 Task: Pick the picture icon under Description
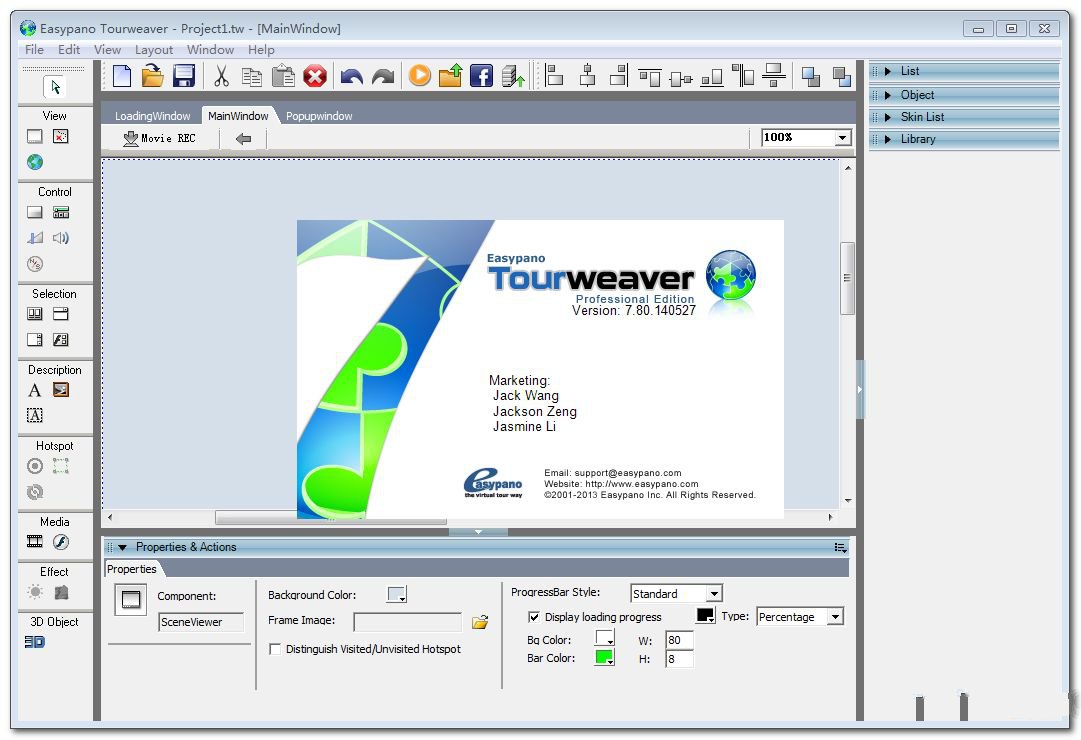[x=61, y=390]
